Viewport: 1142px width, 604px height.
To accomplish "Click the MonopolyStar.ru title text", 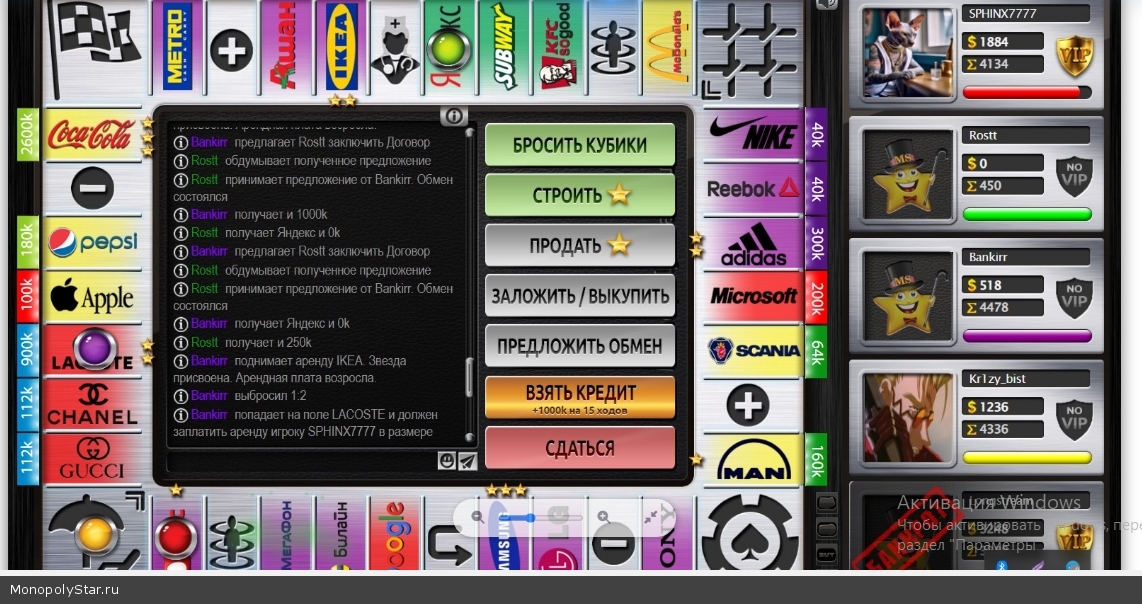I will 64,589.
